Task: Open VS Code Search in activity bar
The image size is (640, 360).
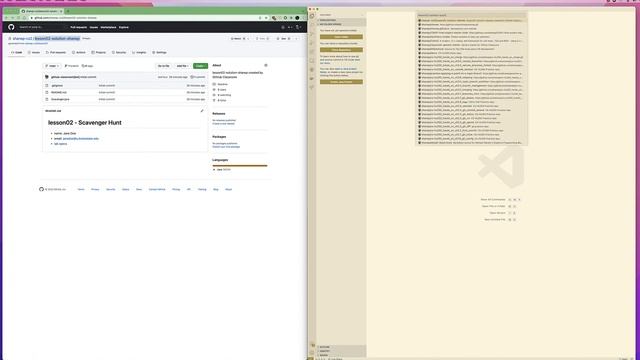Action: 312,25
